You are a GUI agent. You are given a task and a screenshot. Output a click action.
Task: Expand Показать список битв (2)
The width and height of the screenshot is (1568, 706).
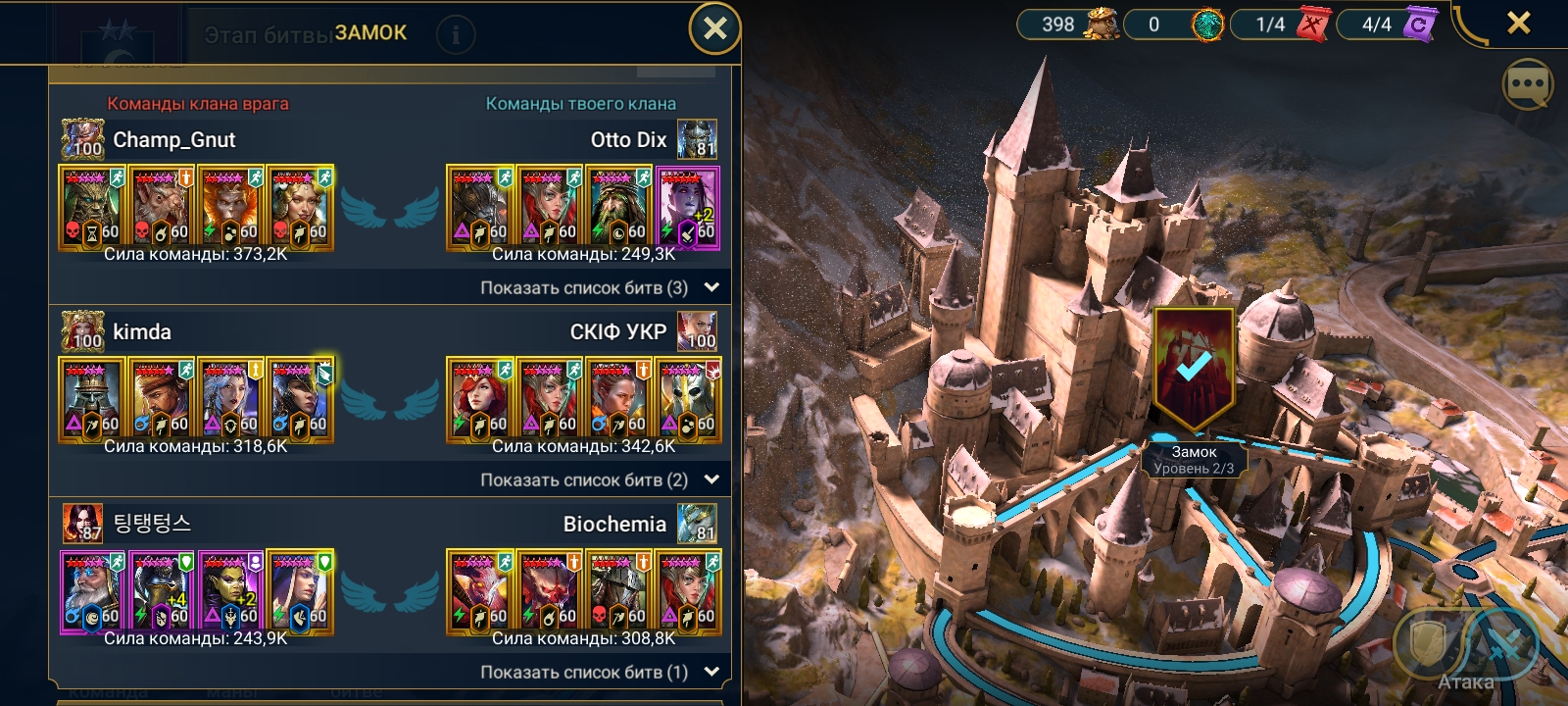pos(600,479)
